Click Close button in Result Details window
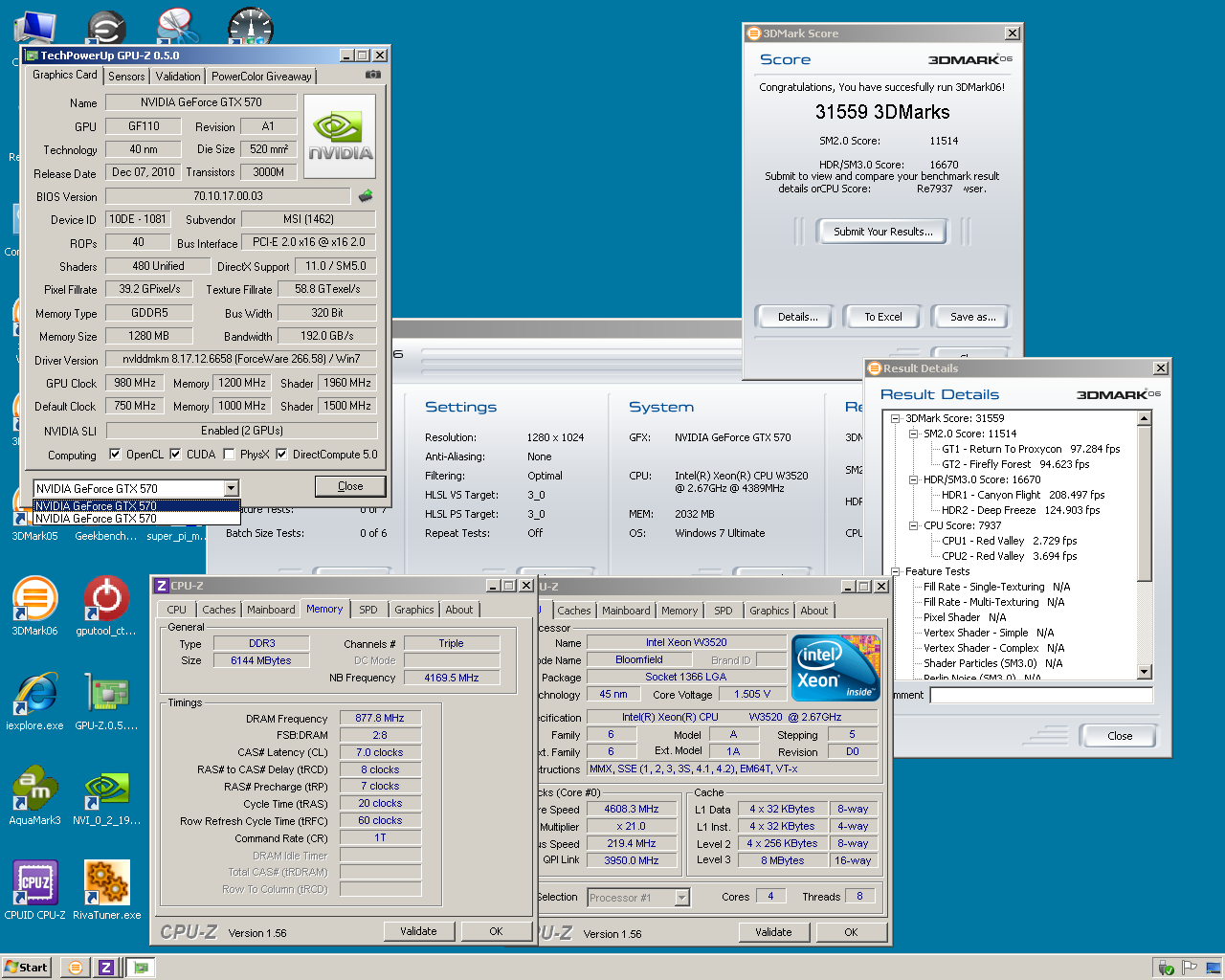The image size is (1225, 980). [1120, 736]
